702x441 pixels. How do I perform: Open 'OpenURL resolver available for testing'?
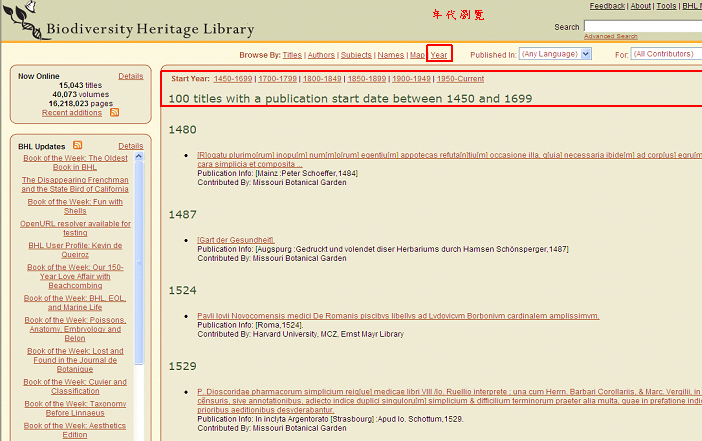click(x=75, y=228)
